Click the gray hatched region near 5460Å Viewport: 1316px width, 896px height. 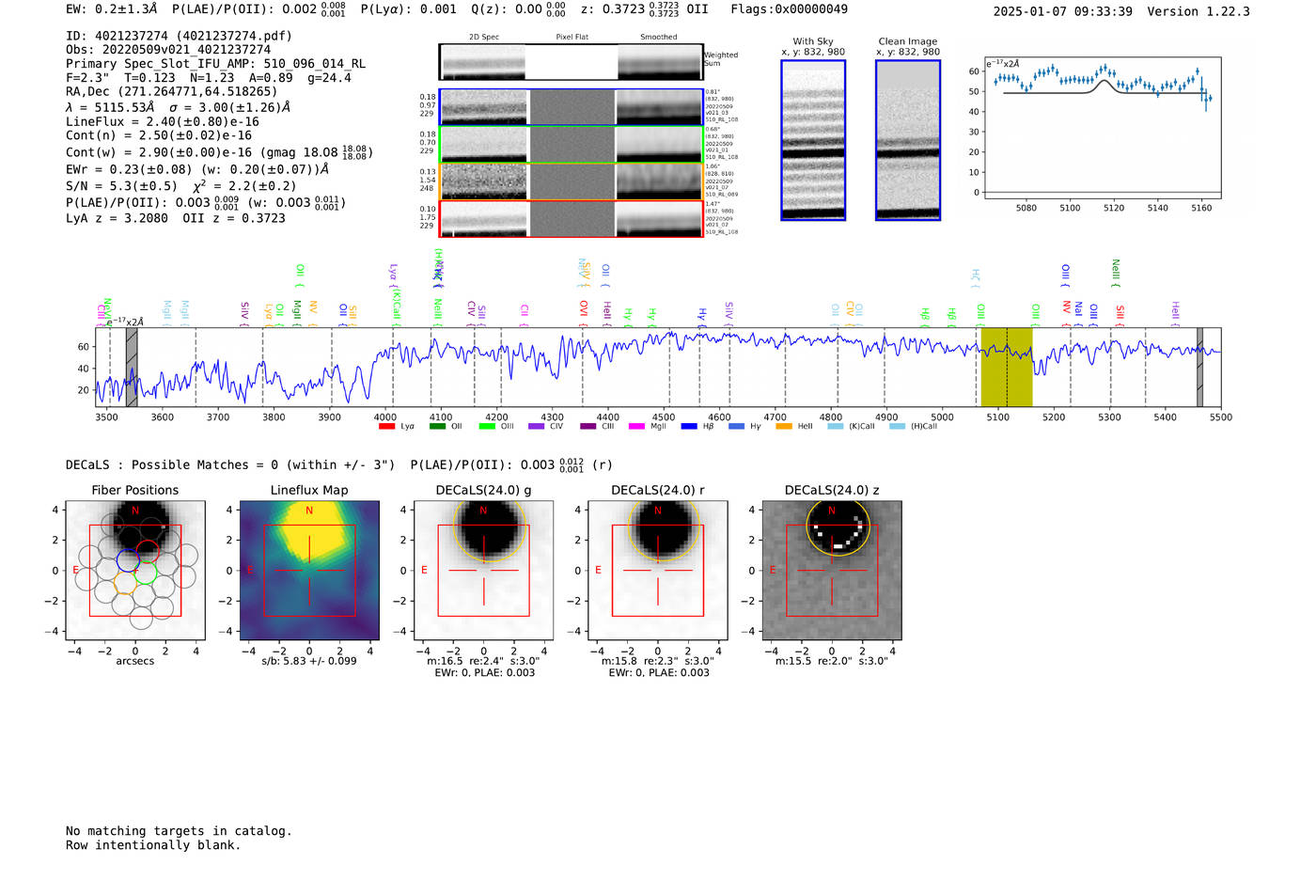1199,367
